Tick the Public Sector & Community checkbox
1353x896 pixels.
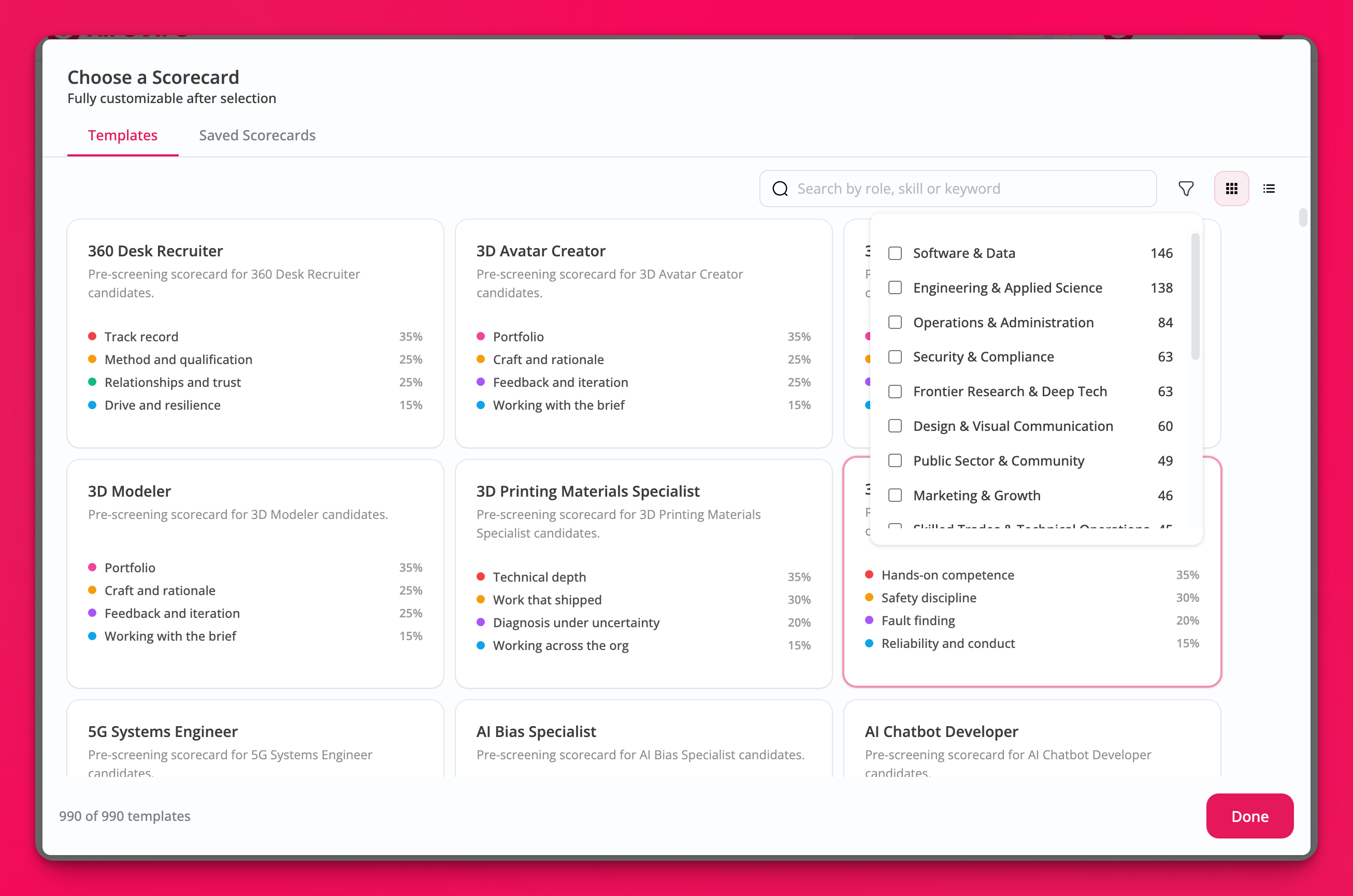(895, 460)
